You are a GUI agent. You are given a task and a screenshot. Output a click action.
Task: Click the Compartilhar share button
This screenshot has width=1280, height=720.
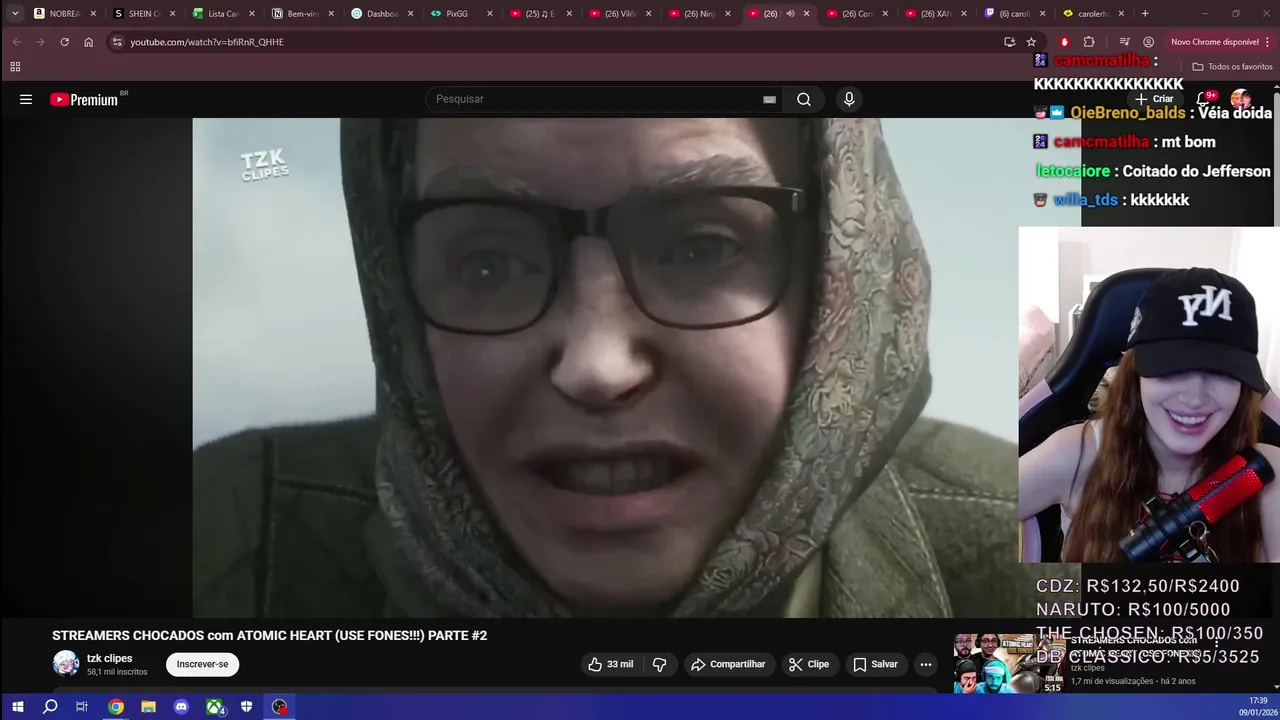tap(728, 664)
